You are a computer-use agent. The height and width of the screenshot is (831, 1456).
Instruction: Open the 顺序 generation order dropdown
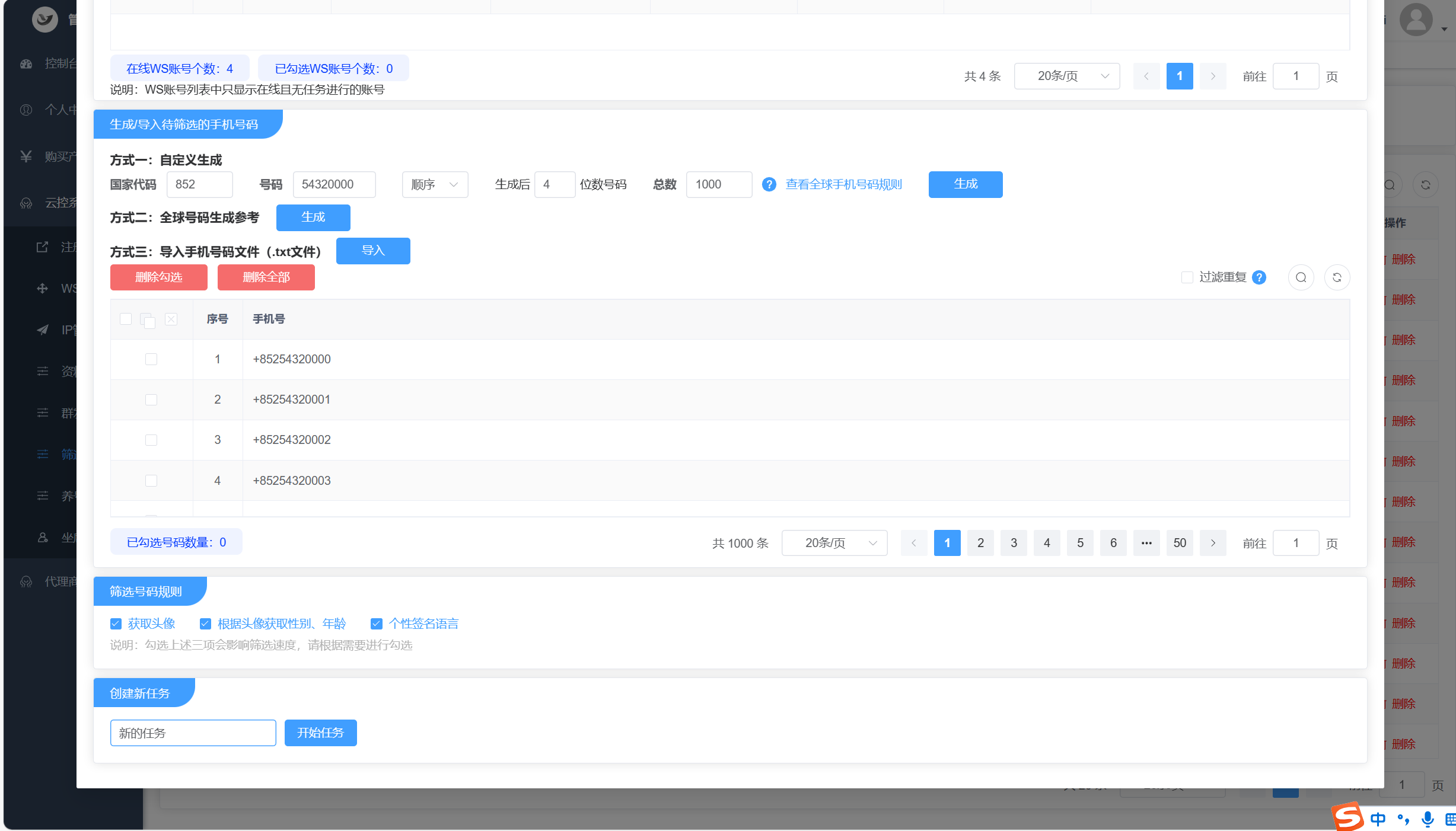click(x=435, y=184)
